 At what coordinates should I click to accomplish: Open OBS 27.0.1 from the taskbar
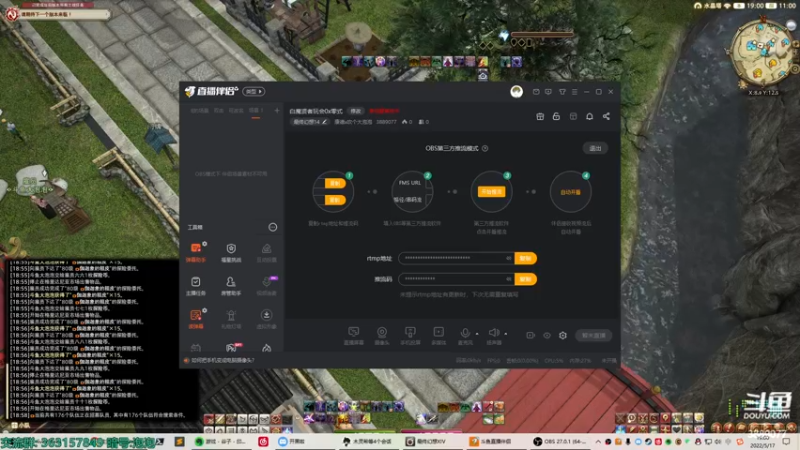pos(561,441)
